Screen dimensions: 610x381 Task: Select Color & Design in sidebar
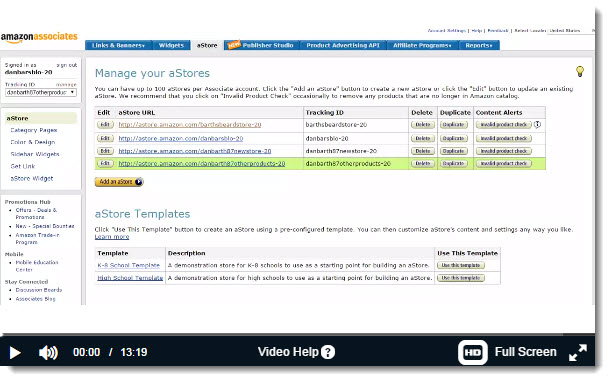(x=33, y=142)
